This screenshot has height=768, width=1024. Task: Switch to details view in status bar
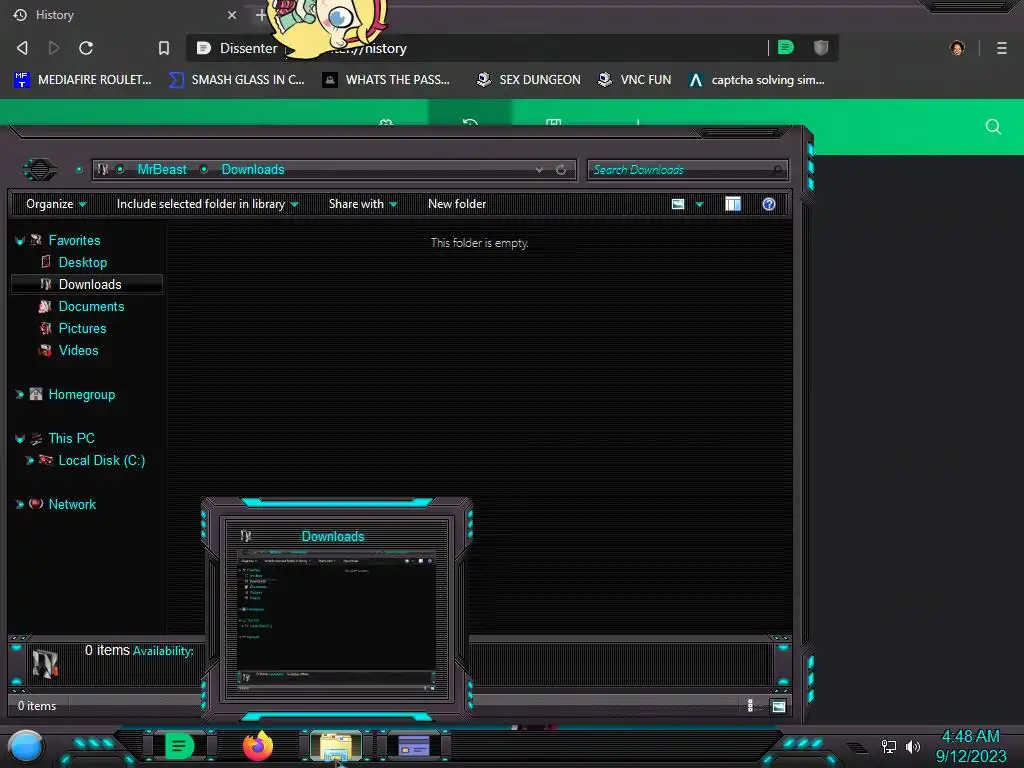tap(750, 705)
